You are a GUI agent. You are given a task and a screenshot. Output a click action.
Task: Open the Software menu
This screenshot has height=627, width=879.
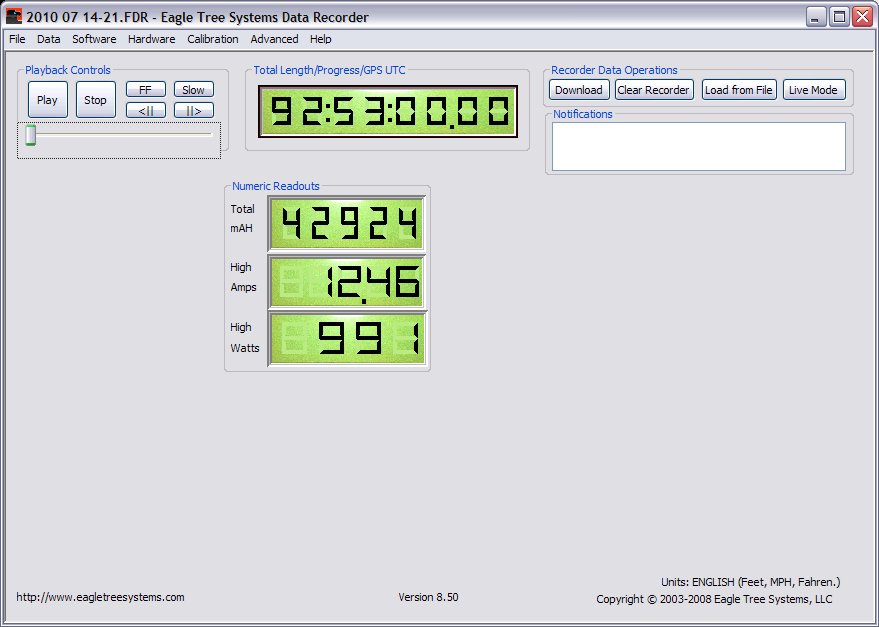click(x=94, y=39)
